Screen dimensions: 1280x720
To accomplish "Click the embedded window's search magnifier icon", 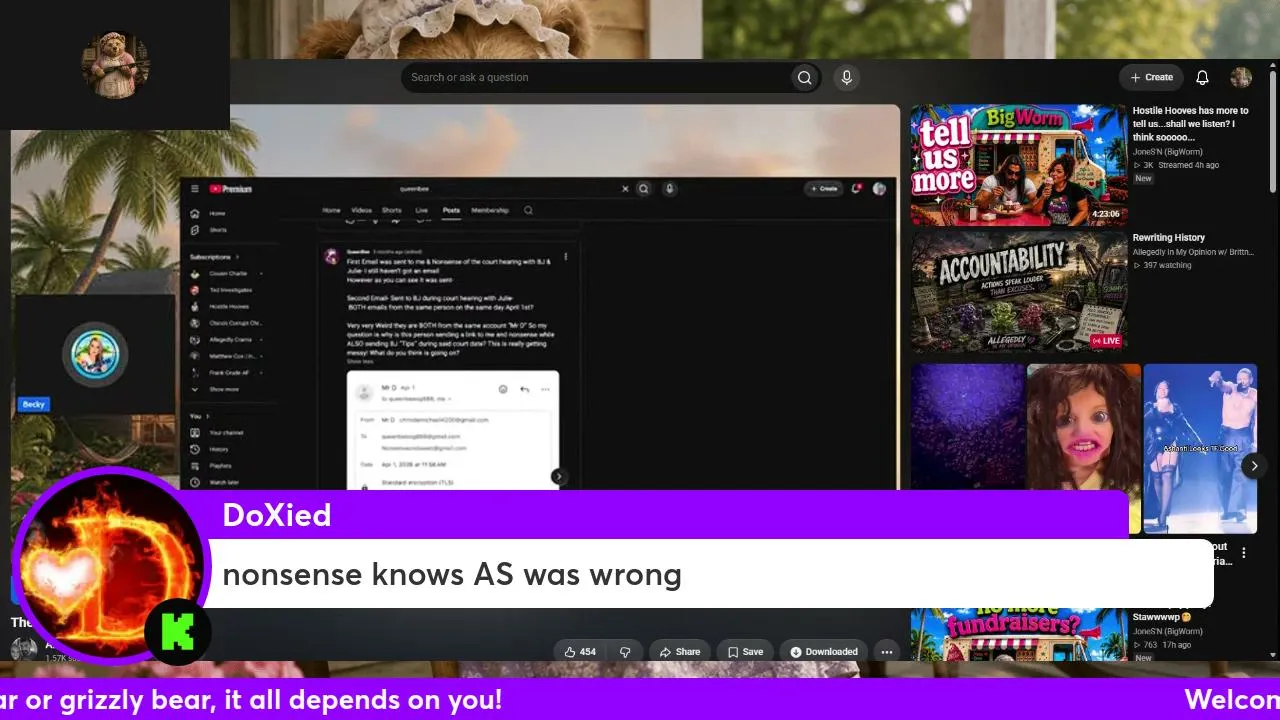I will (x=644, y=188).
